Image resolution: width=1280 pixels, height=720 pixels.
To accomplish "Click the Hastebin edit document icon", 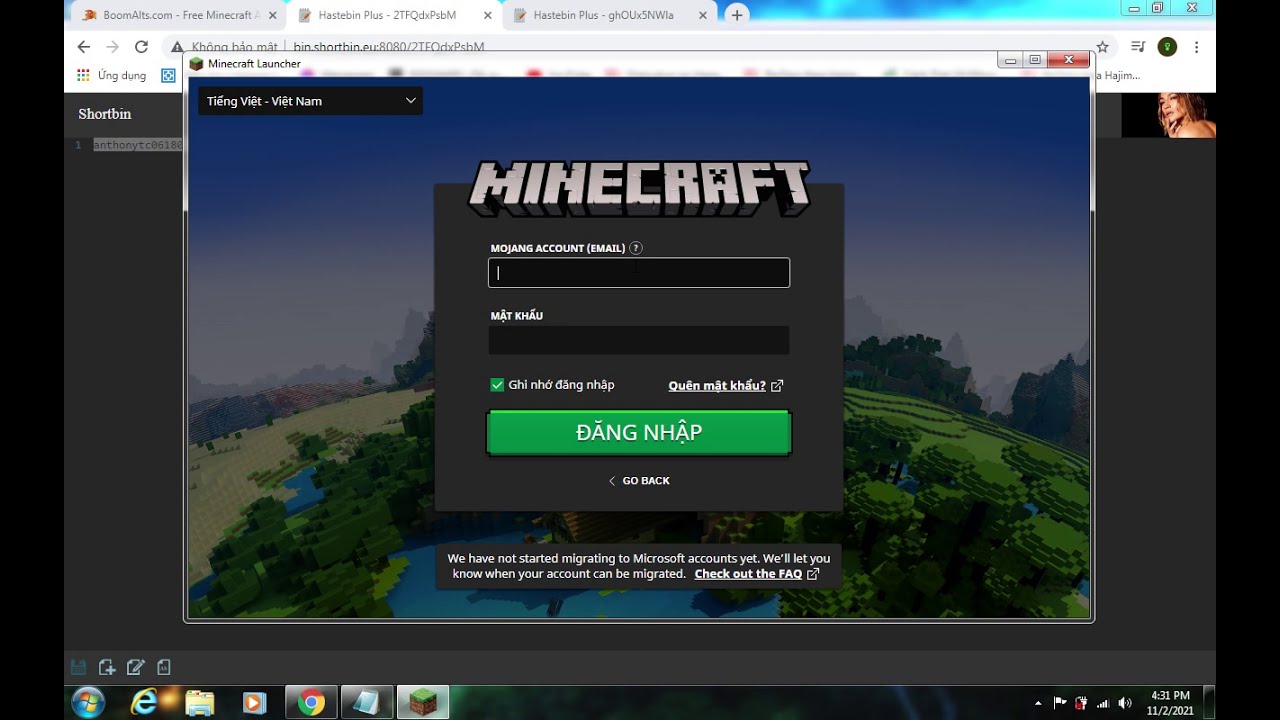I will tap(135, 667).
